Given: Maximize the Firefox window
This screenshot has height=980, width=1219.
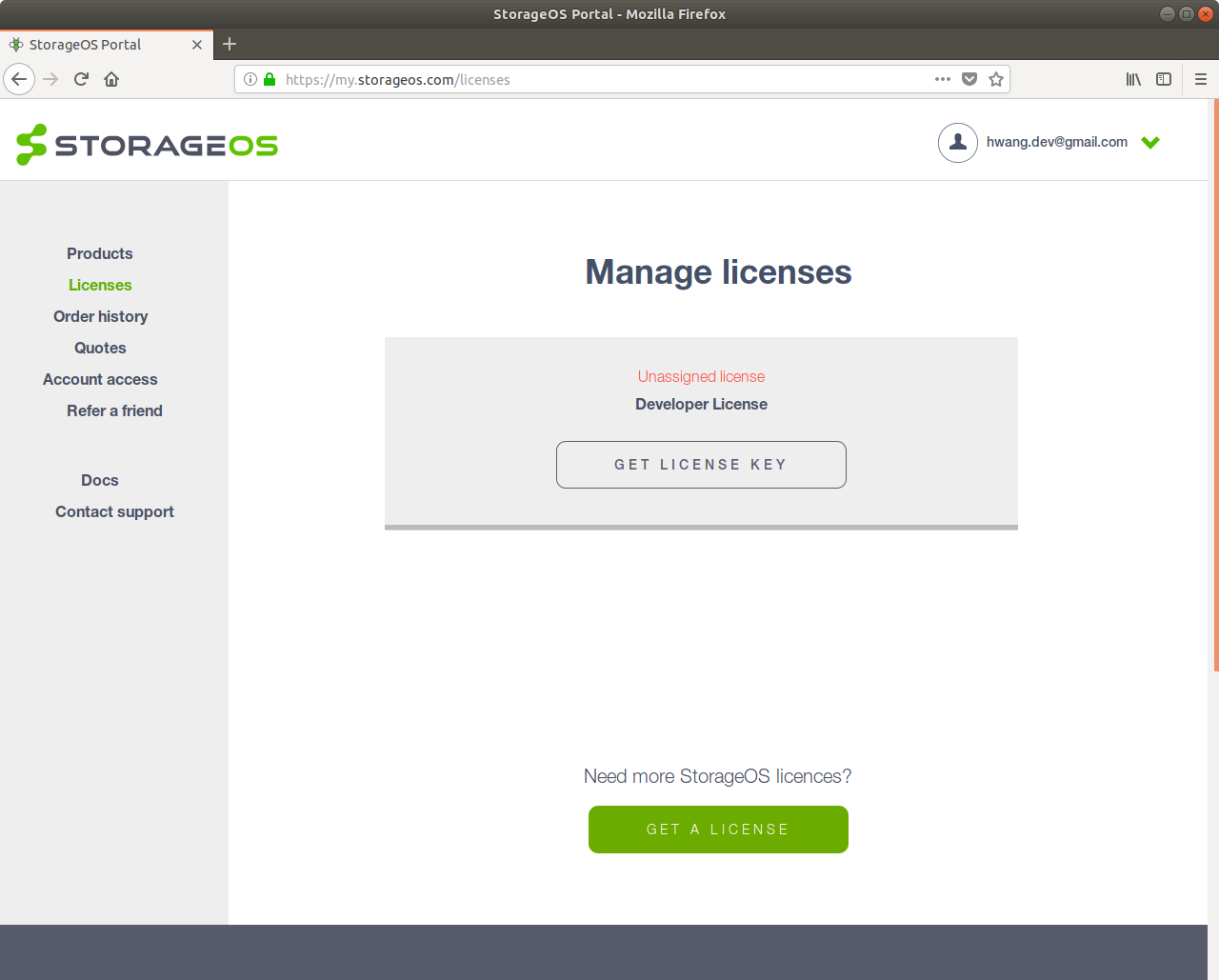Looking at the screenshot, I should (1186, 14).
